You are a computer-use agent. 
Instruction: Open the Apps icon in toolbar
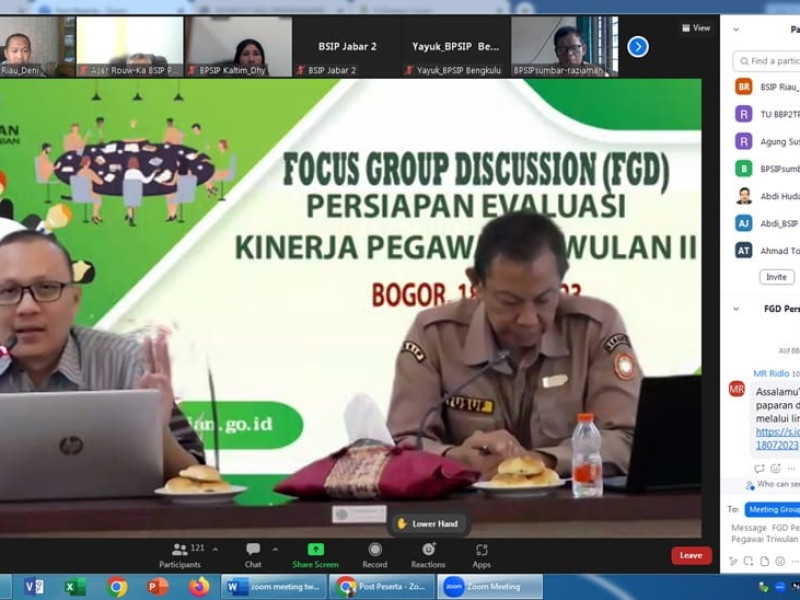coord(482,549)
